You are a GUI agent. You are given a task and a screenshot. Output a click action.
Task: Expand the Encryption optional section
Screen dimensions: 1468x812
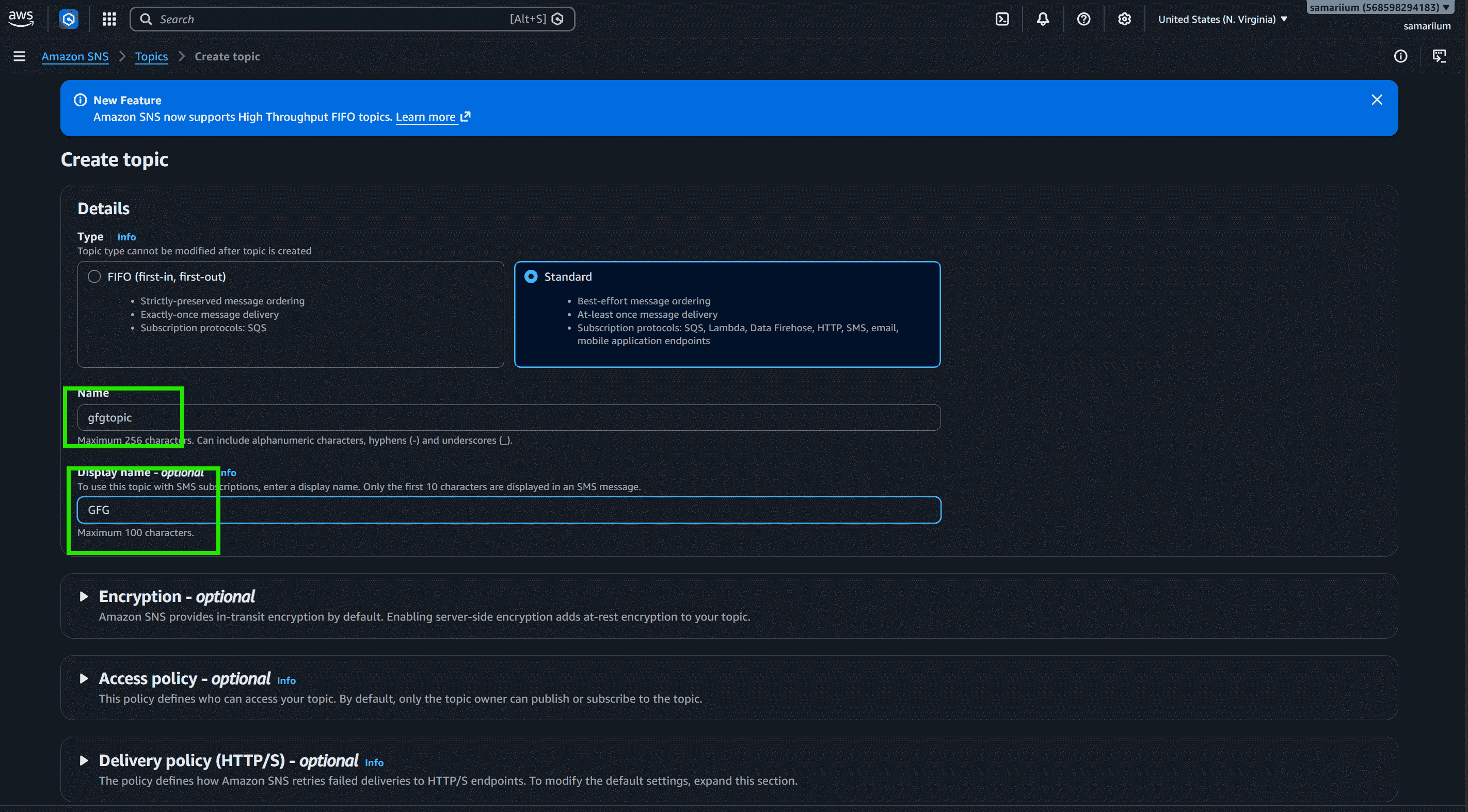(x=84, y=597)
